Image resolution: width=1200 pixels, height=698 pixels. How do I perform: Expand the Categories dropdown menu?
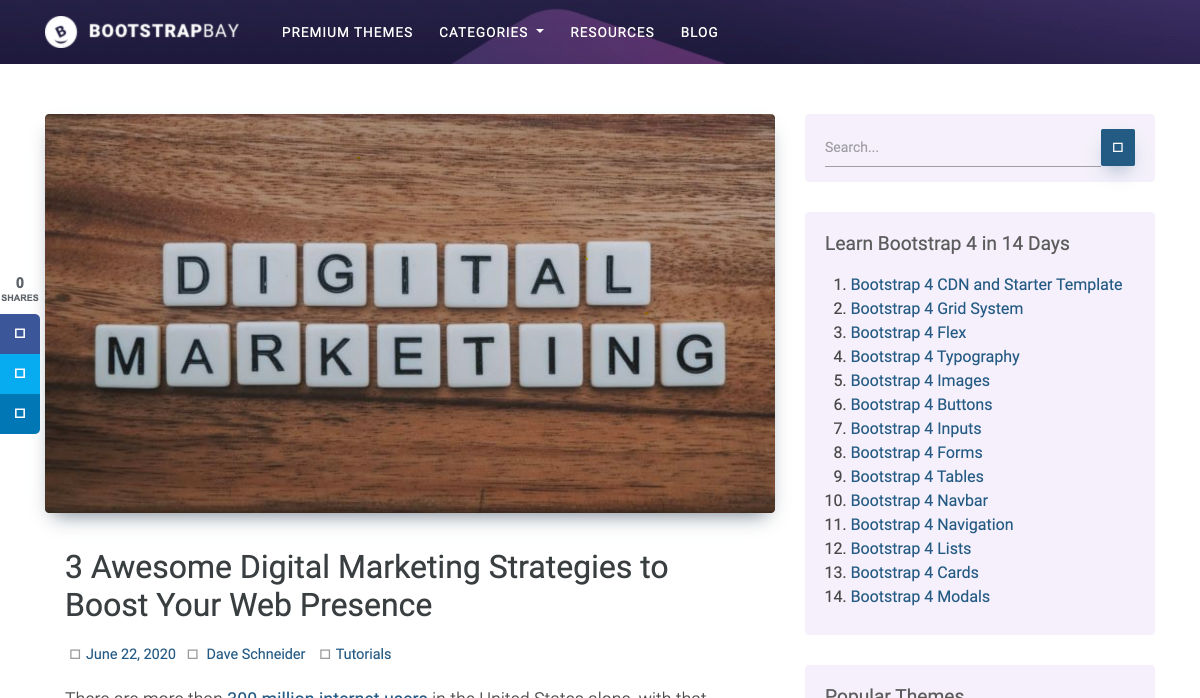491,32
